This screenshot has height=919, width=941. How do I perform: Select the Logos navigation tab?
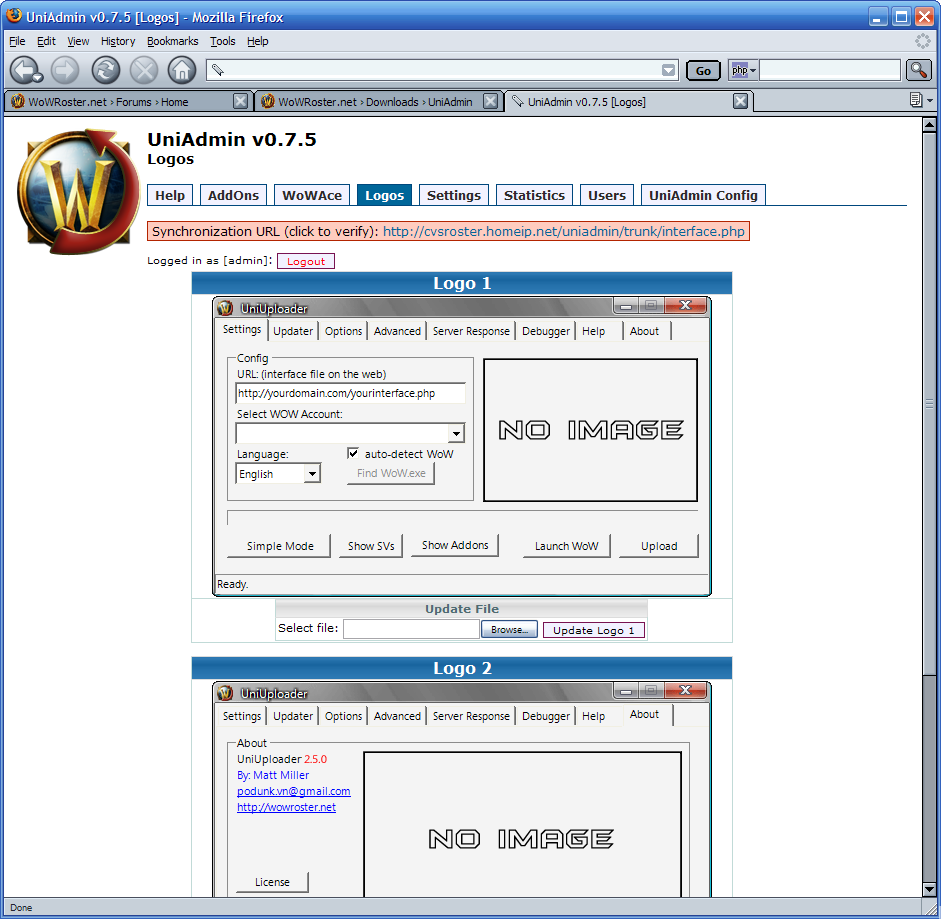(x=384, y=195)
